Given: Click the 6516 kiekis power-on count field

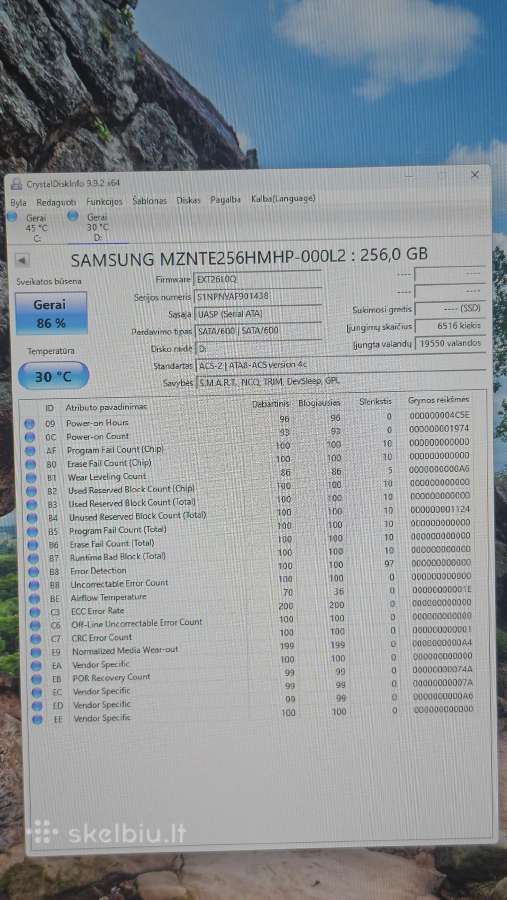Looking at the screenshot, I should [449, 325].
